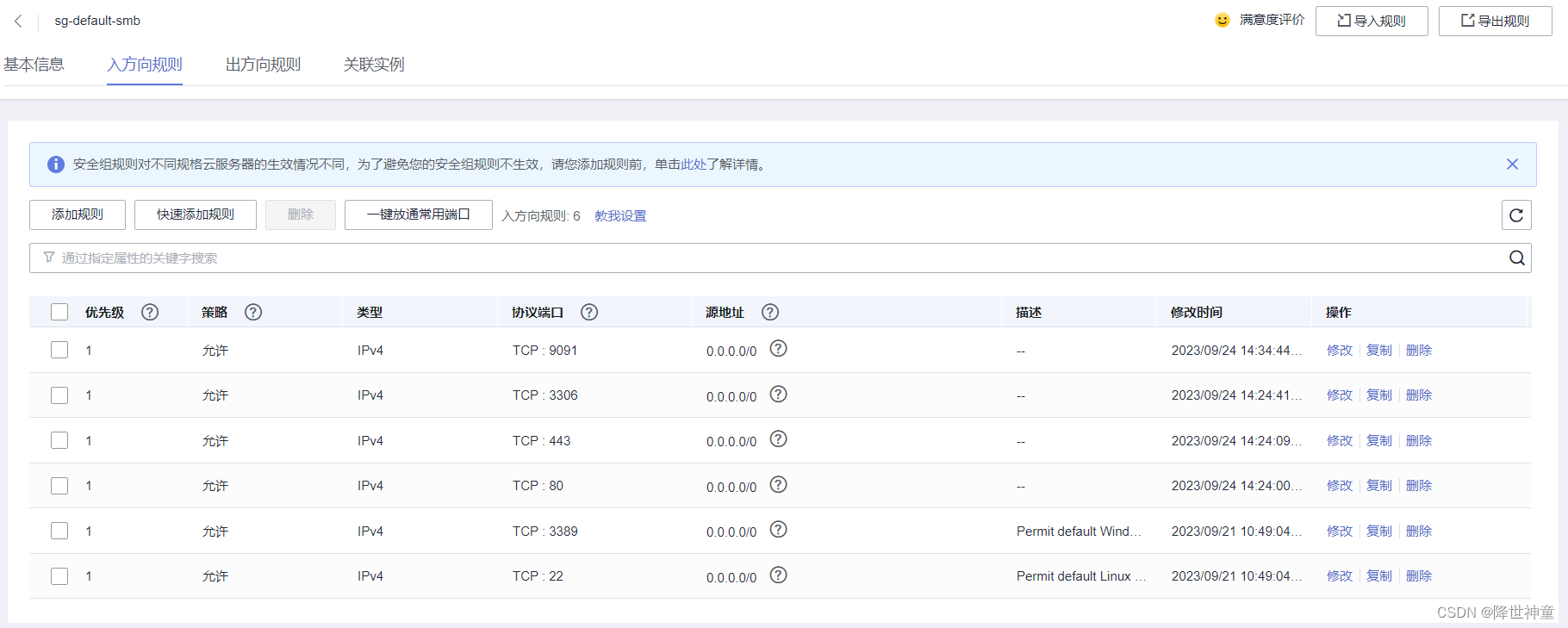Click the refresh rules icon button

[x=1516, y=215]
